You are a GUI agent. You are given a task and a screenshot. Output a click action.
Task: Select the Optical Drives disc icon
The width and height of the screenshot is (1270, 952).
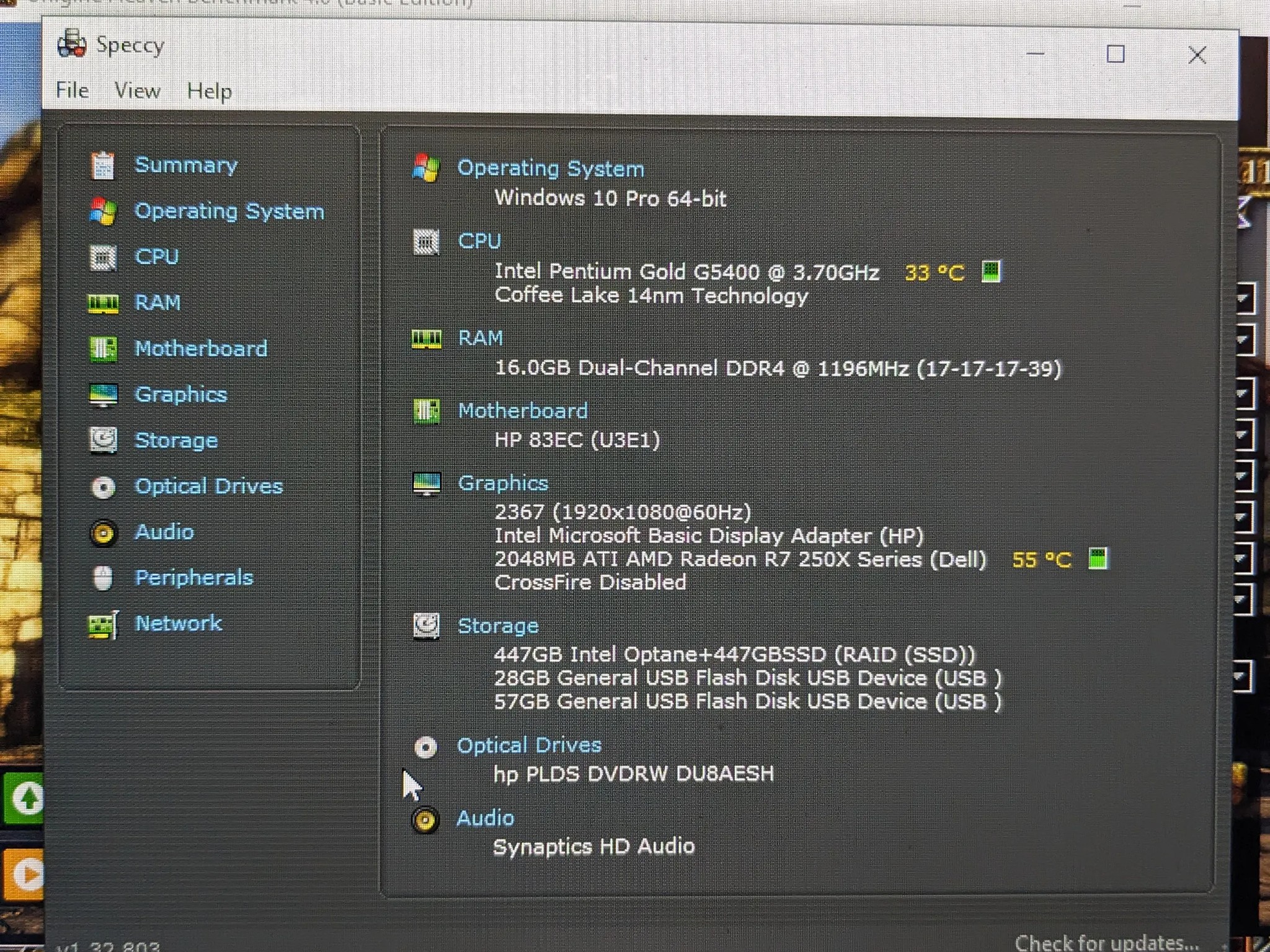[104, 487]
